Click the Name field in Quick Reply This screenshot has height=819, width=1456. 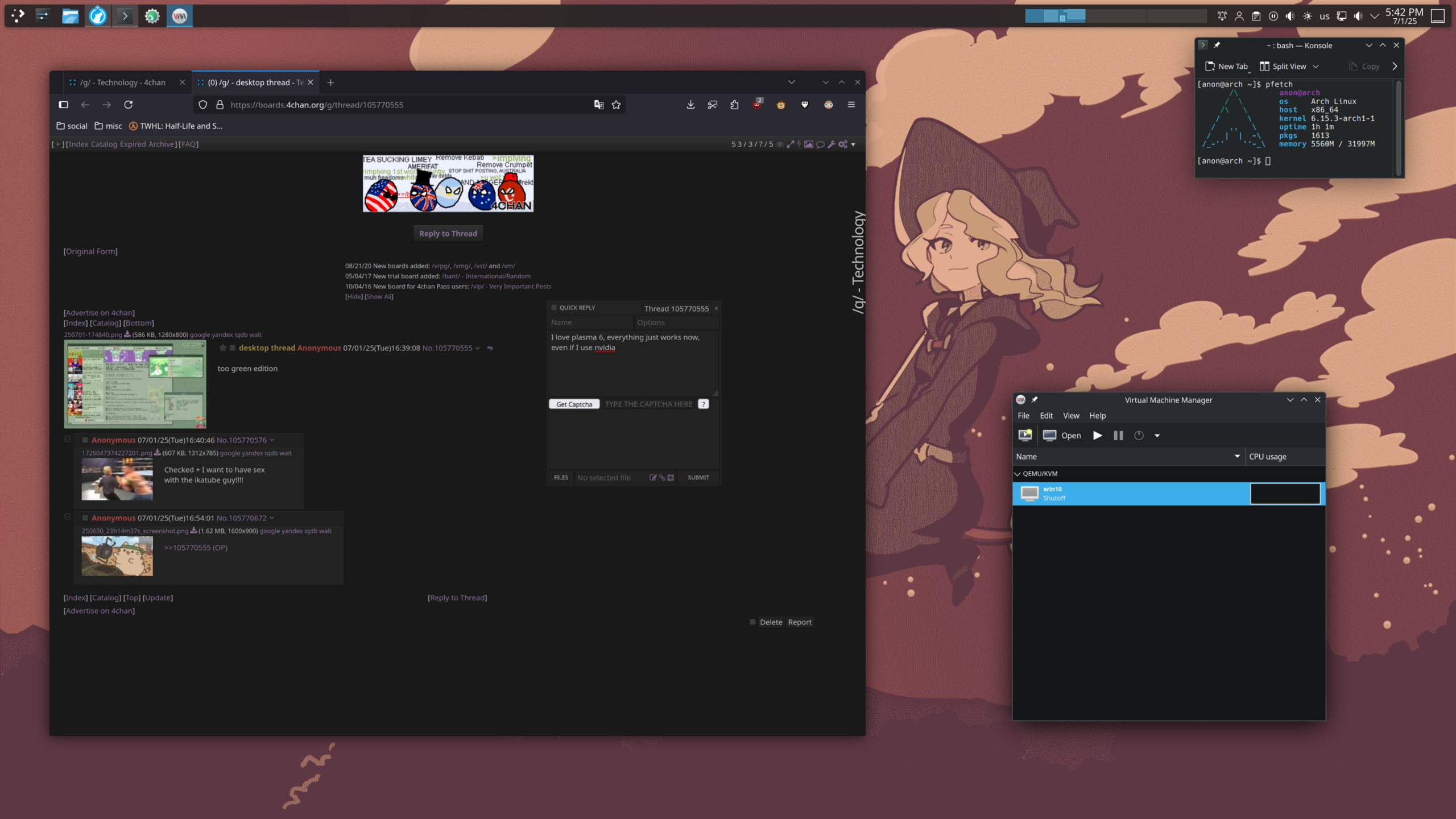click(590, 322)
